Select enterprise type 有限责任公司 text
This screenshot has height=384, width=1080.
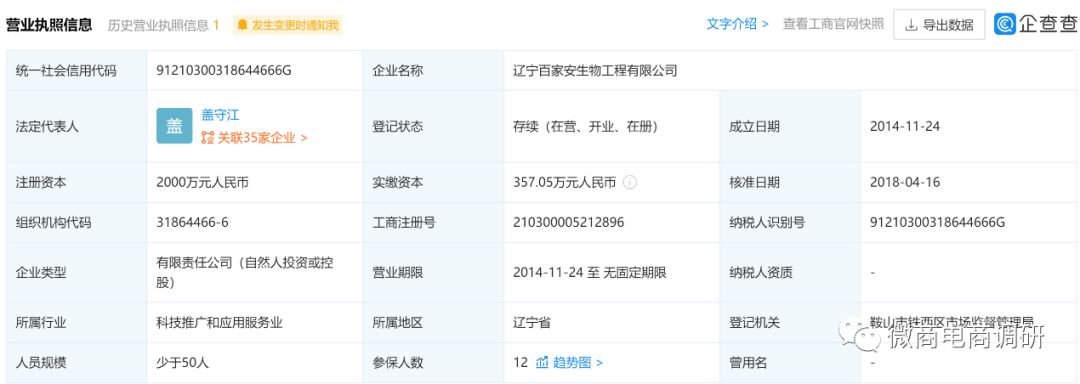point(245,273)
